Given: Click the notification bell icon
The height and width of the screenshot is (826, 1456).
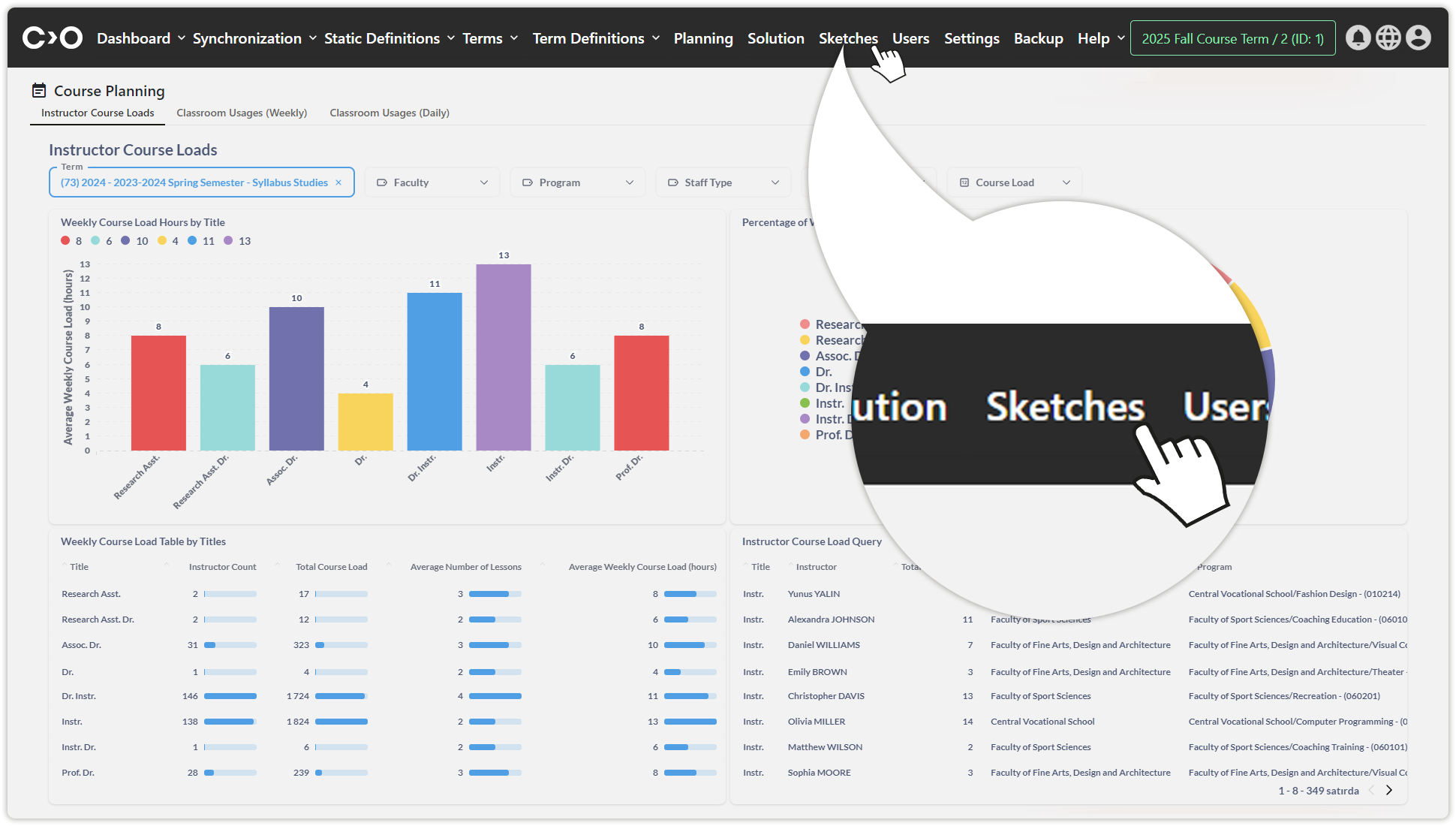Looking at the screenshot, I should [1358, 38].
